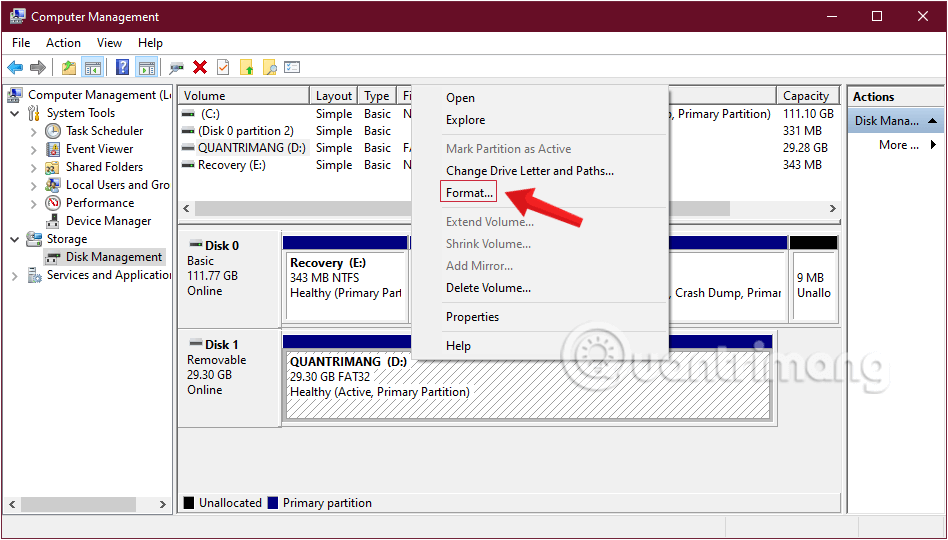The image size is (948, 540).
Task: Toggle the Show/Hide Action Pane icon
Action: tap(146, 67)
